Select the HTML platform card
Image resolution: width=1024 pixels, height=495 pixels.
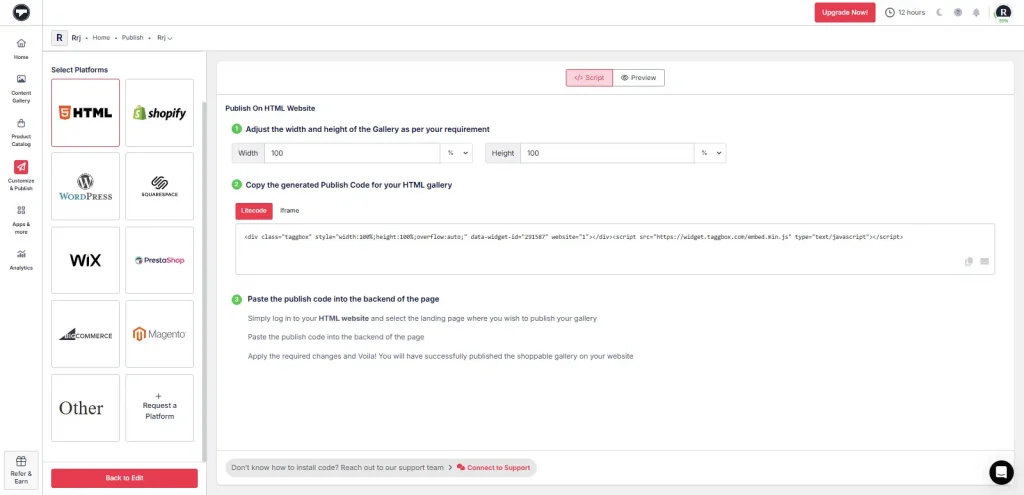86,113
